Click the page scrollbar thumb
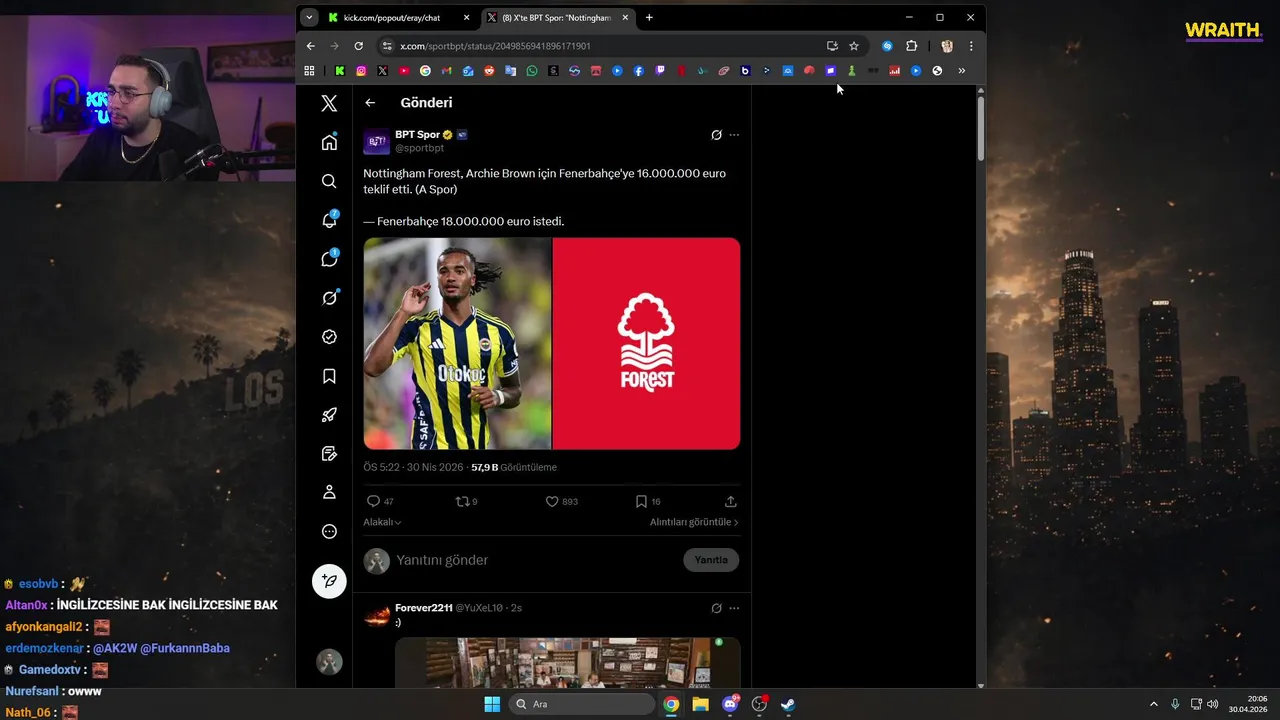1280x720 pixels. 981,127
